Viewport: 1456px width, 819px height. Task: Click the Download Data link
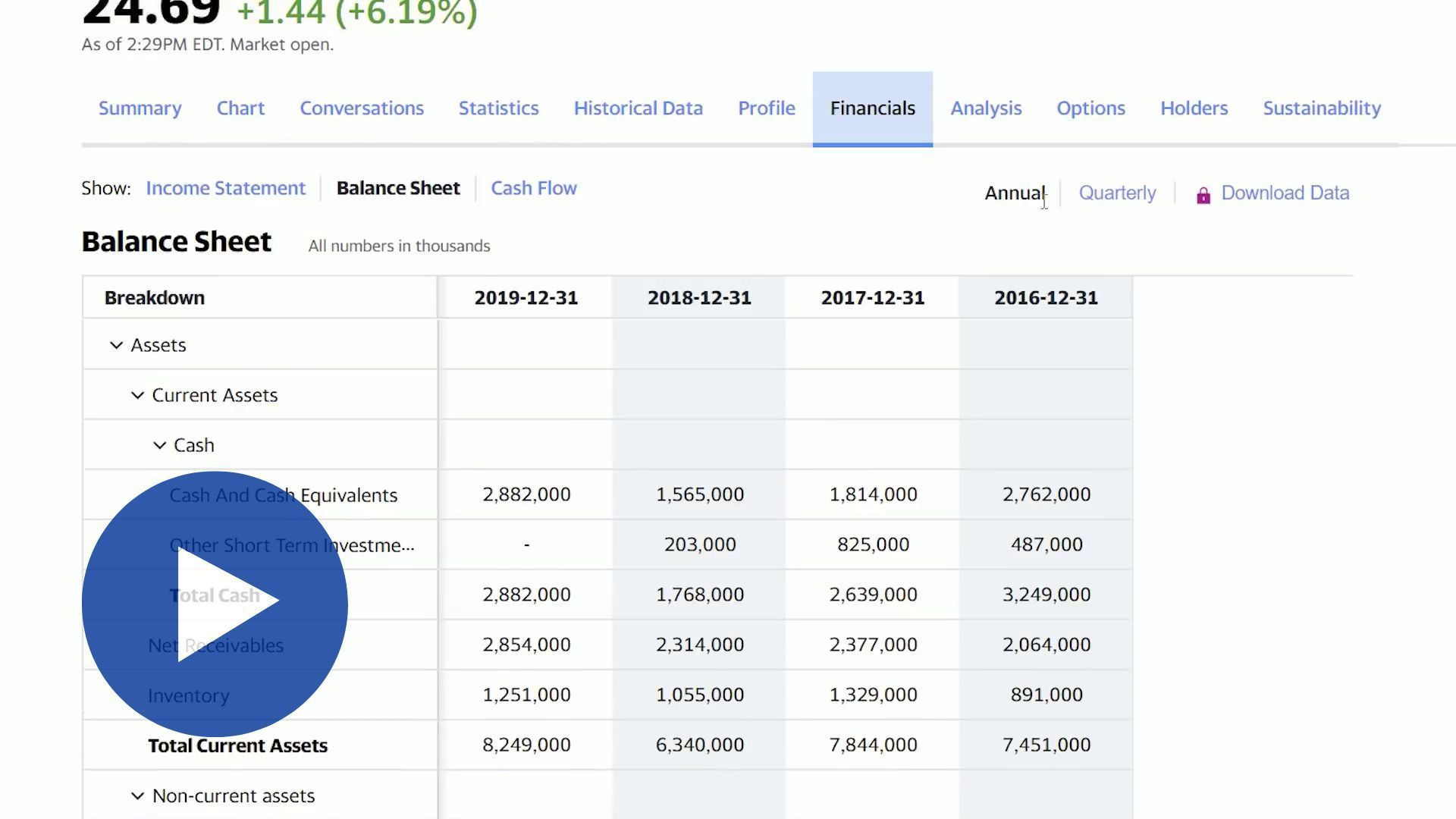tap(1285, 193)
